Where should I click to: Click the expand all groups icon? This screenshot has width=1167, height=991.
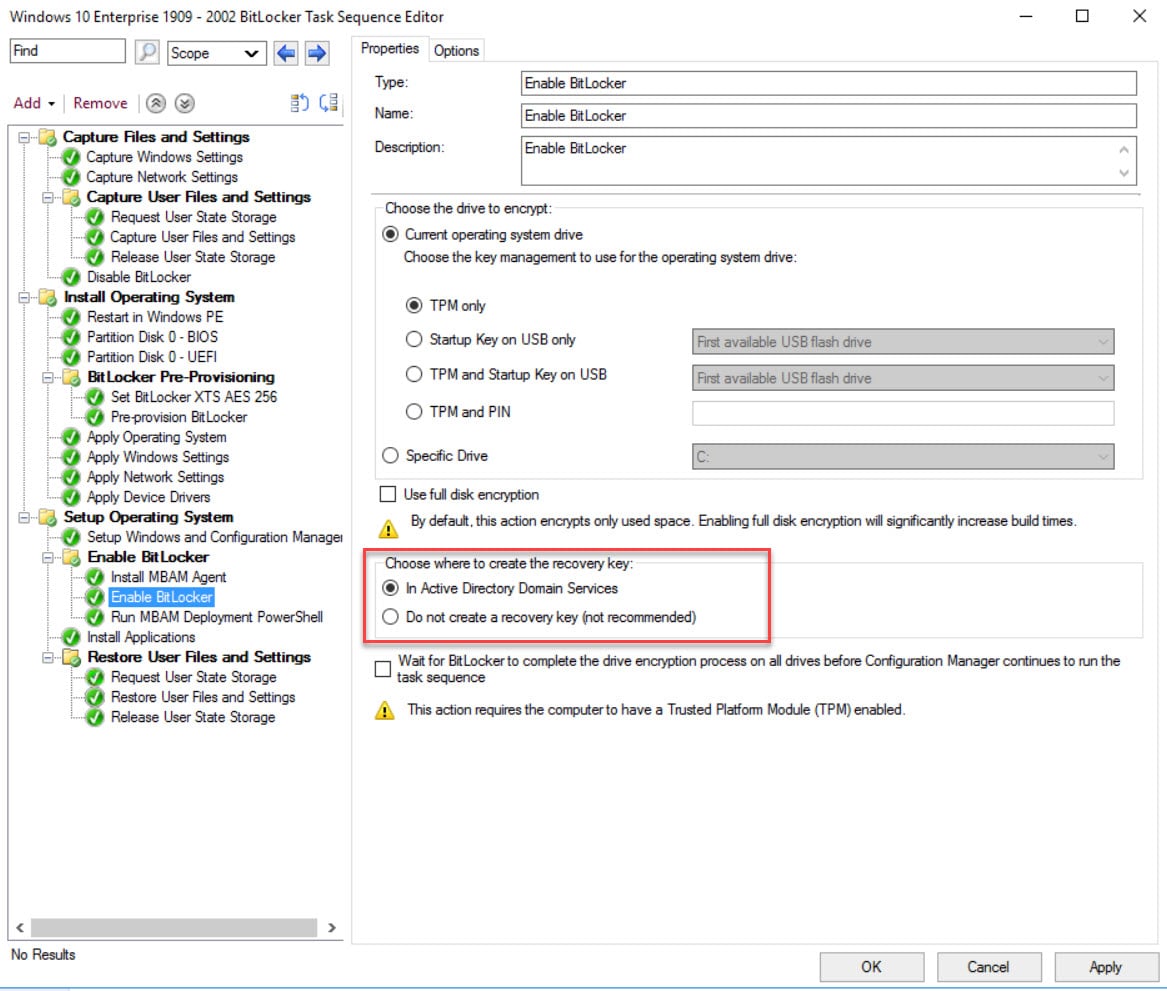pyautogui.click(x=324, y=103)
